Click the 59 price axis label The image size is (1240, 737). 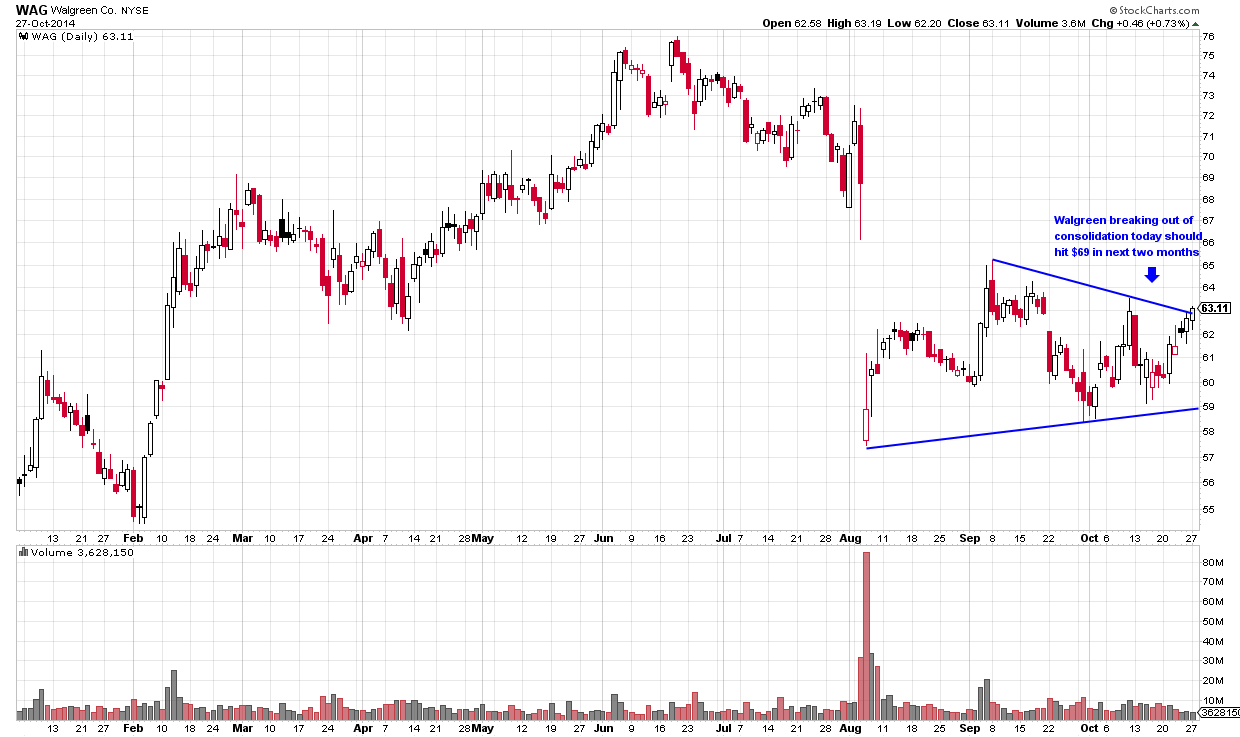1208,407
